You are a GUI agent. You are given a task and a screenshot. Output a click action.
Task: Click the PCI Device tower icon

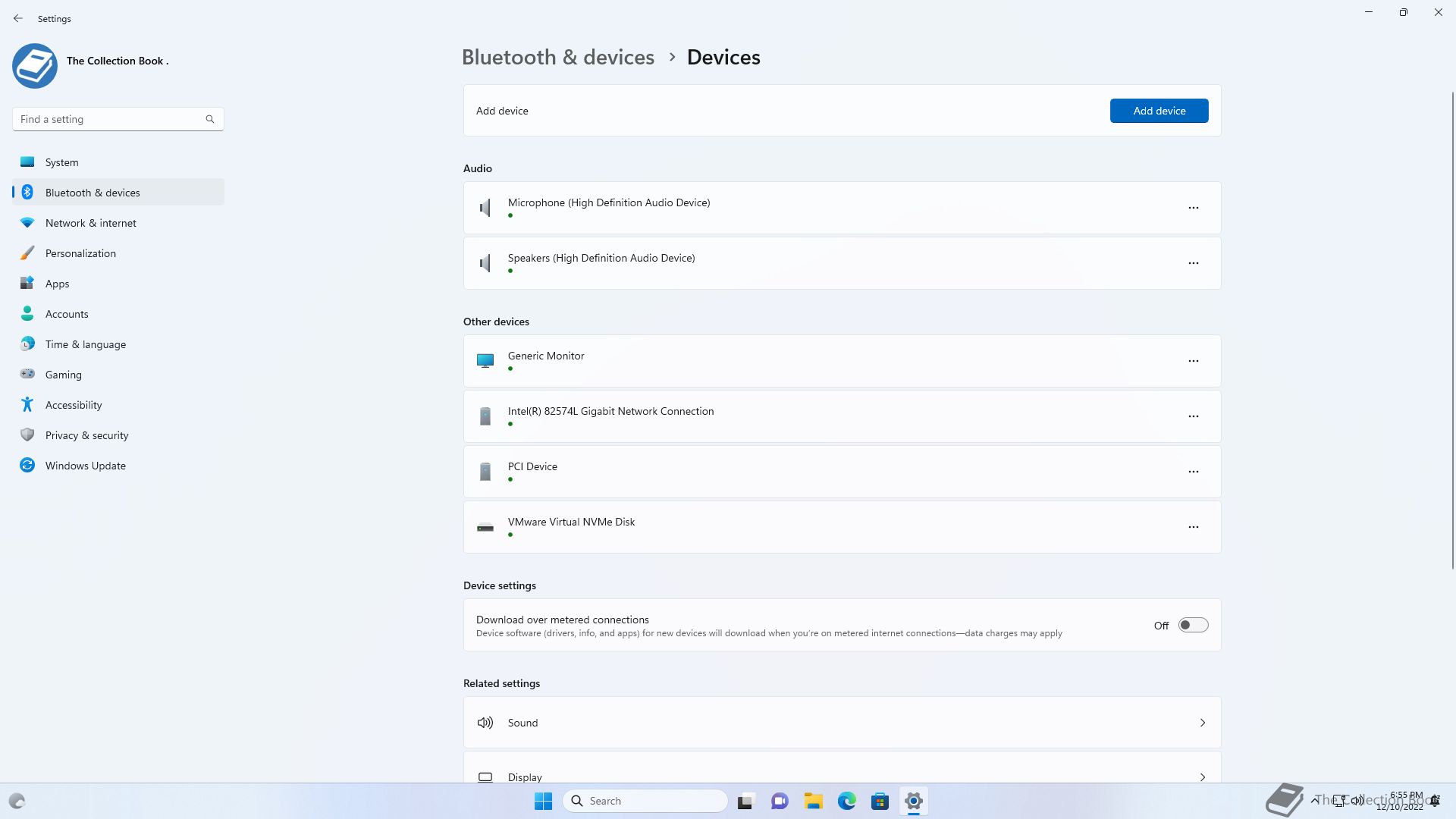coord(485,472)
